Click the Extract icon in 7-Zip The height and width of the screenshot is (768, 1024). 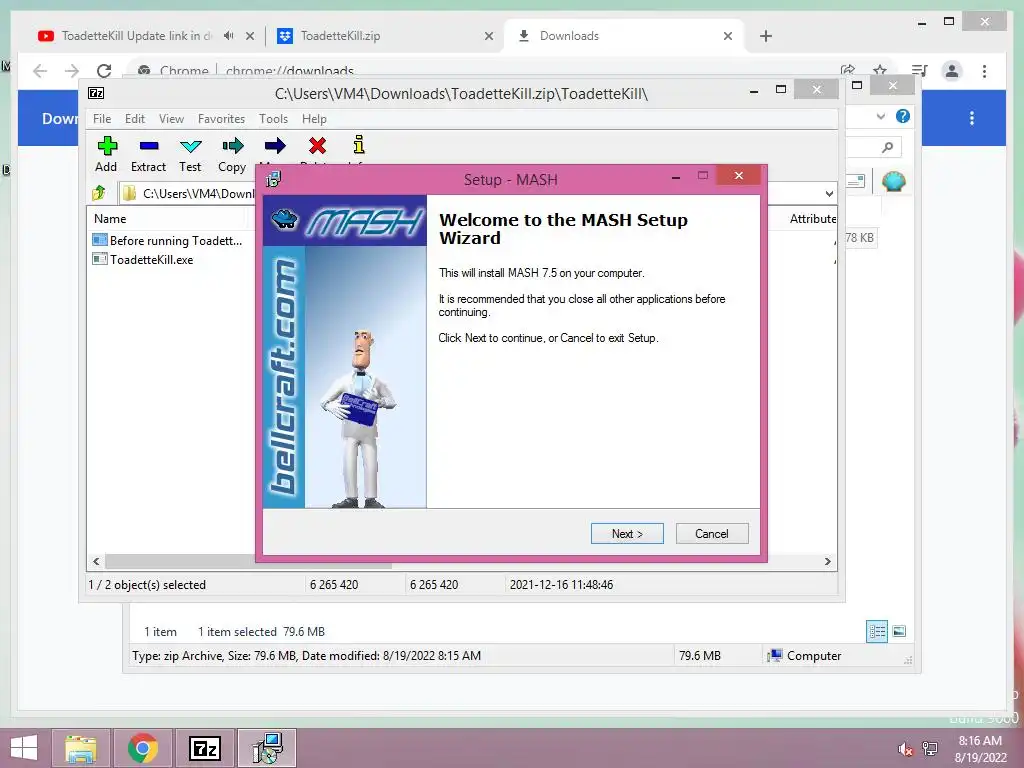pos(148,154)
